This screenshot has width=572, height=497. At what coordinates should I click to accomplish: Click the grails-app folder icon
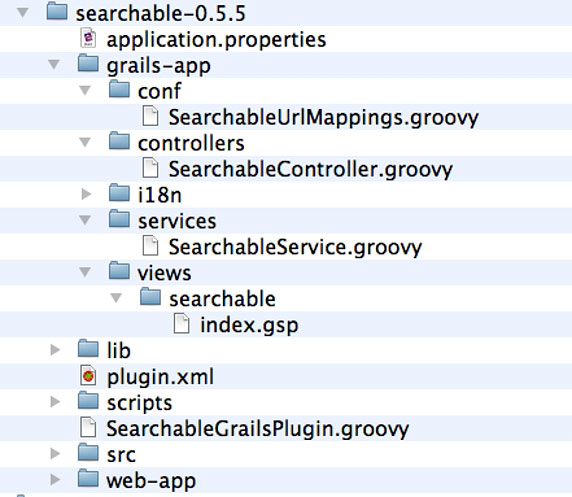coord(88,63)
